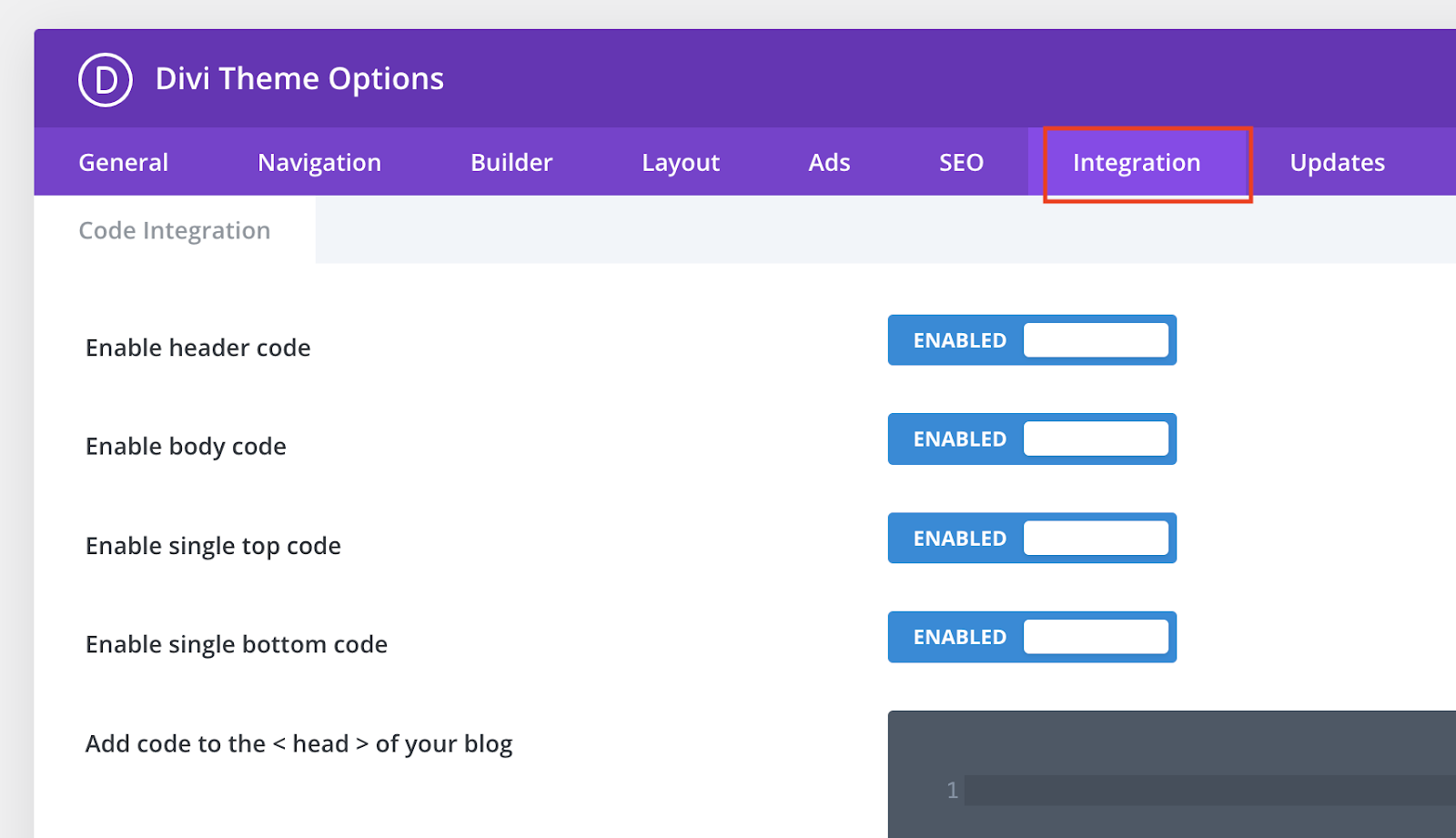The width and height of the screenshot is (1456, 838).
Task: Switch off the single bottom code toggle
Action: [1032, 637]
